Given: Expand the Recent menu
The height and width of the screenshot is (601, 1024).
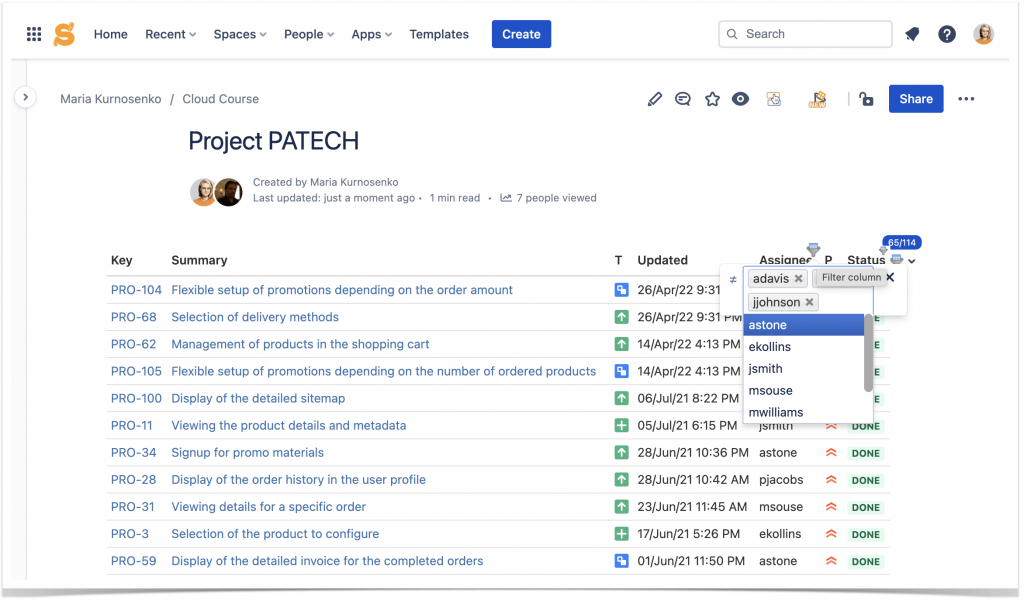Looking at the screenshot, I should pyautogui.click(x=169, y=33).
